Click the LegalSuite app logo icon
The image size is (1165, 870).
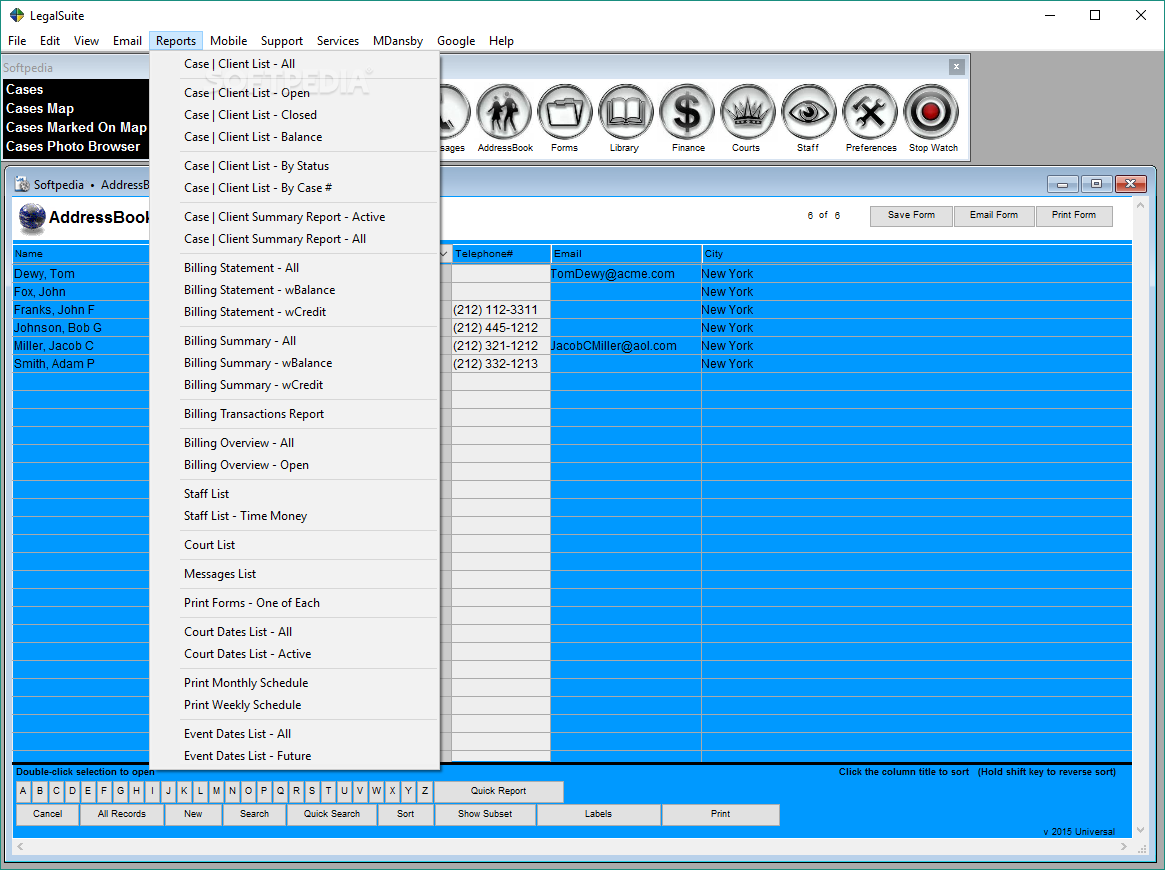16,15
